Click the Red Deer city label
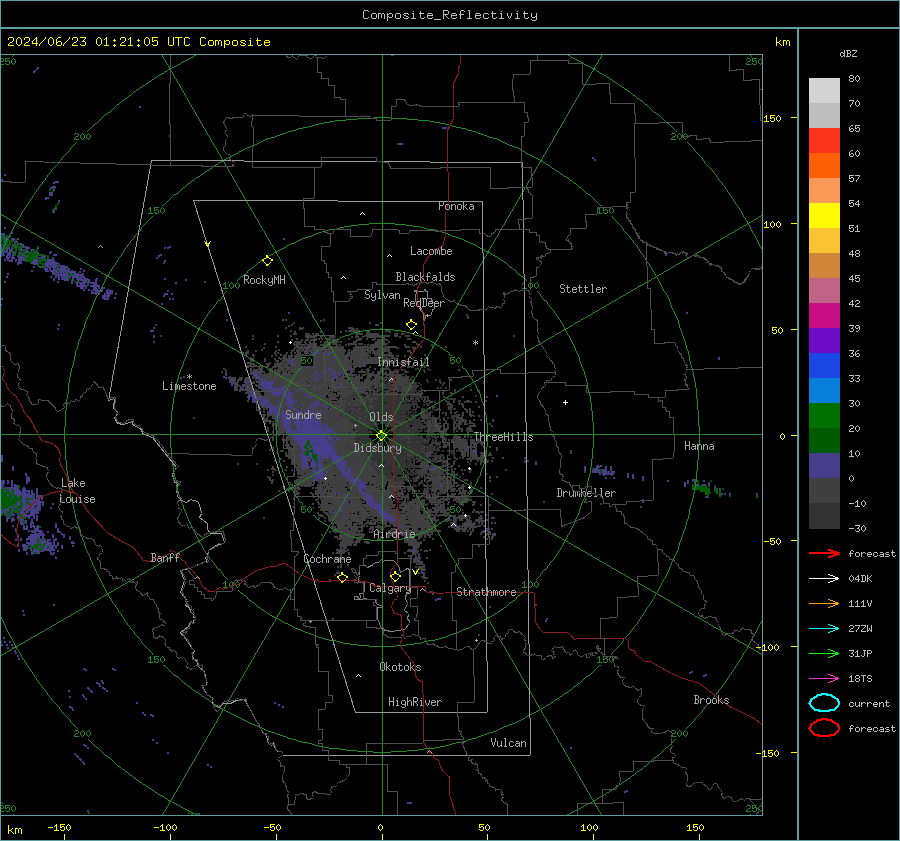This screenshot has width=900, height=841. coord(424,303)
